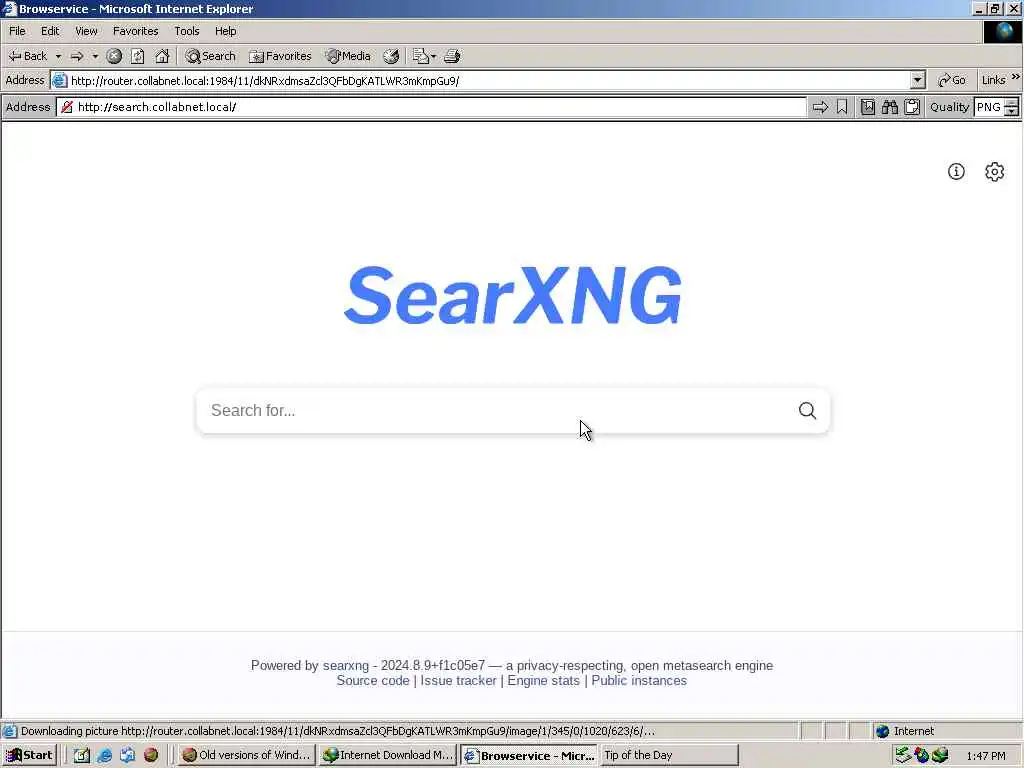The height and width of the screenshot is (768, 1024).
Task: Go to the Home page icon
Action: click(x=162, y=56)
